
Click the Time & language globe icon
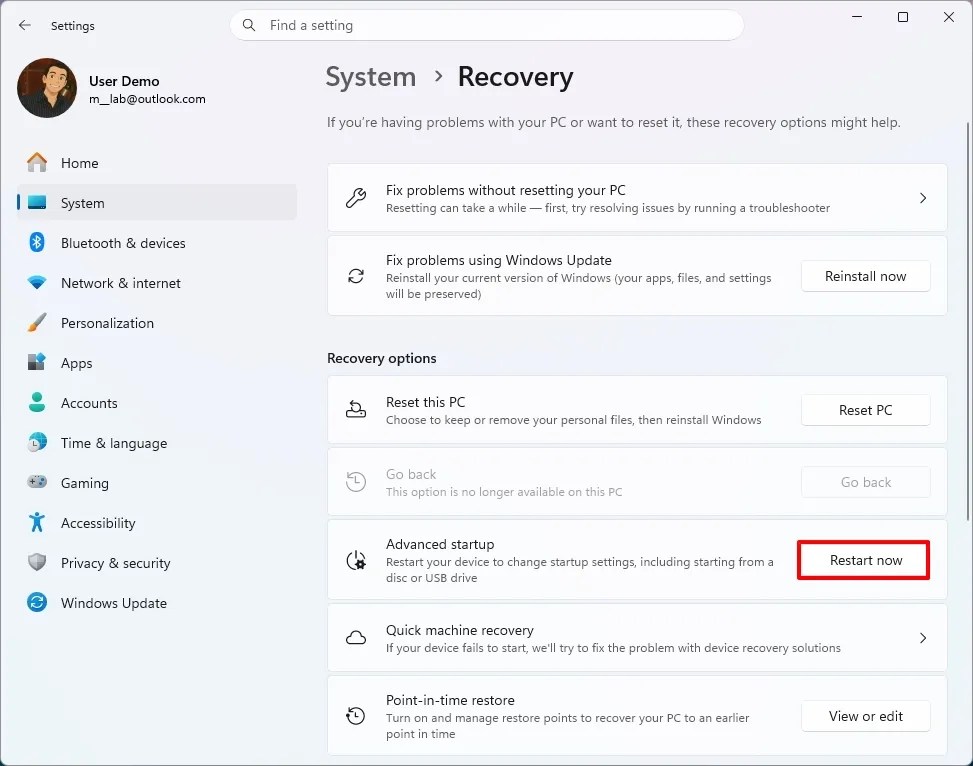[37, 443]
